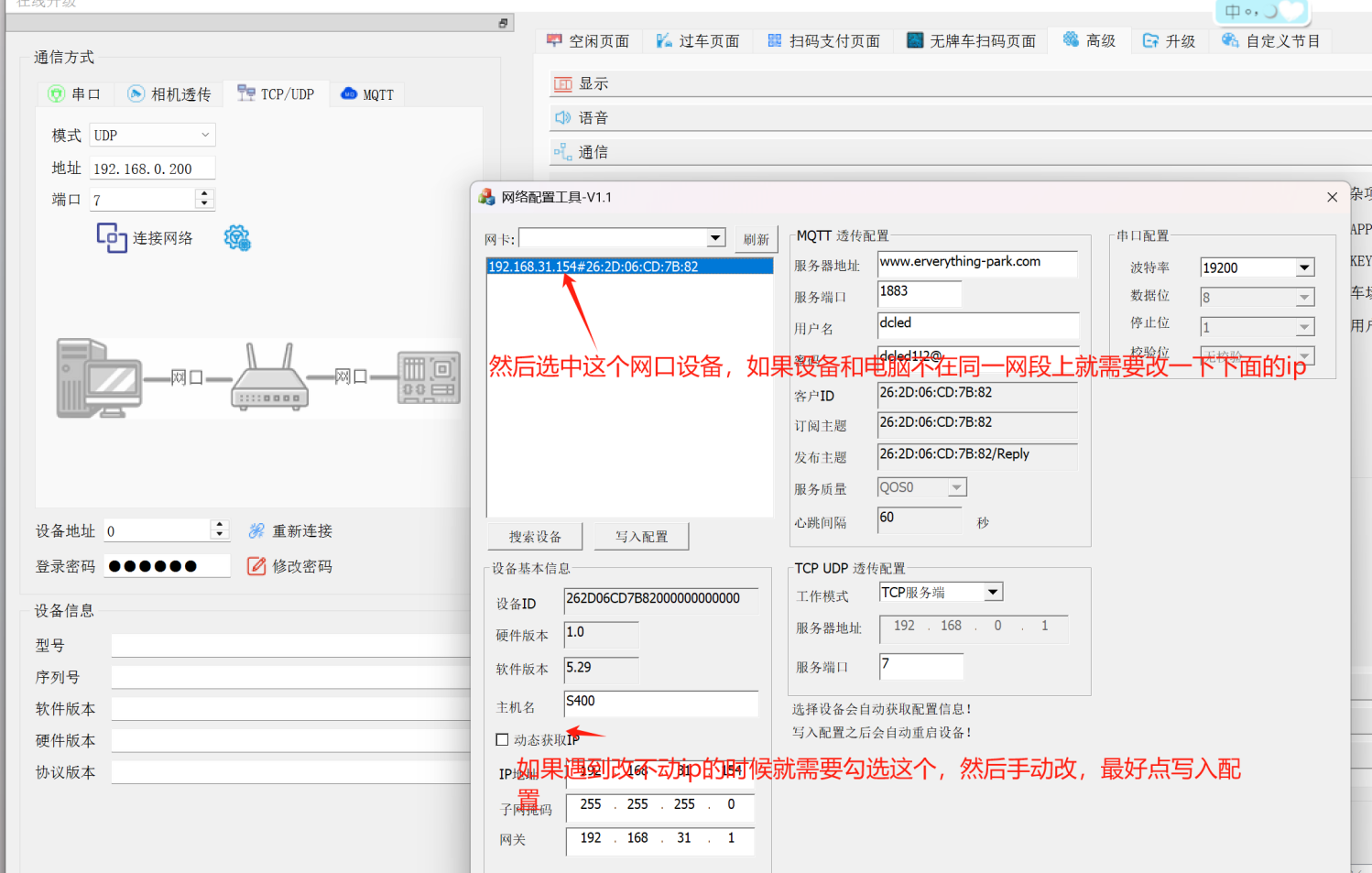The image size is (1372, 873).
Task: Click the 心跳间隔 field showing 60
Action: pyautogui.click(x=920, y=519)
